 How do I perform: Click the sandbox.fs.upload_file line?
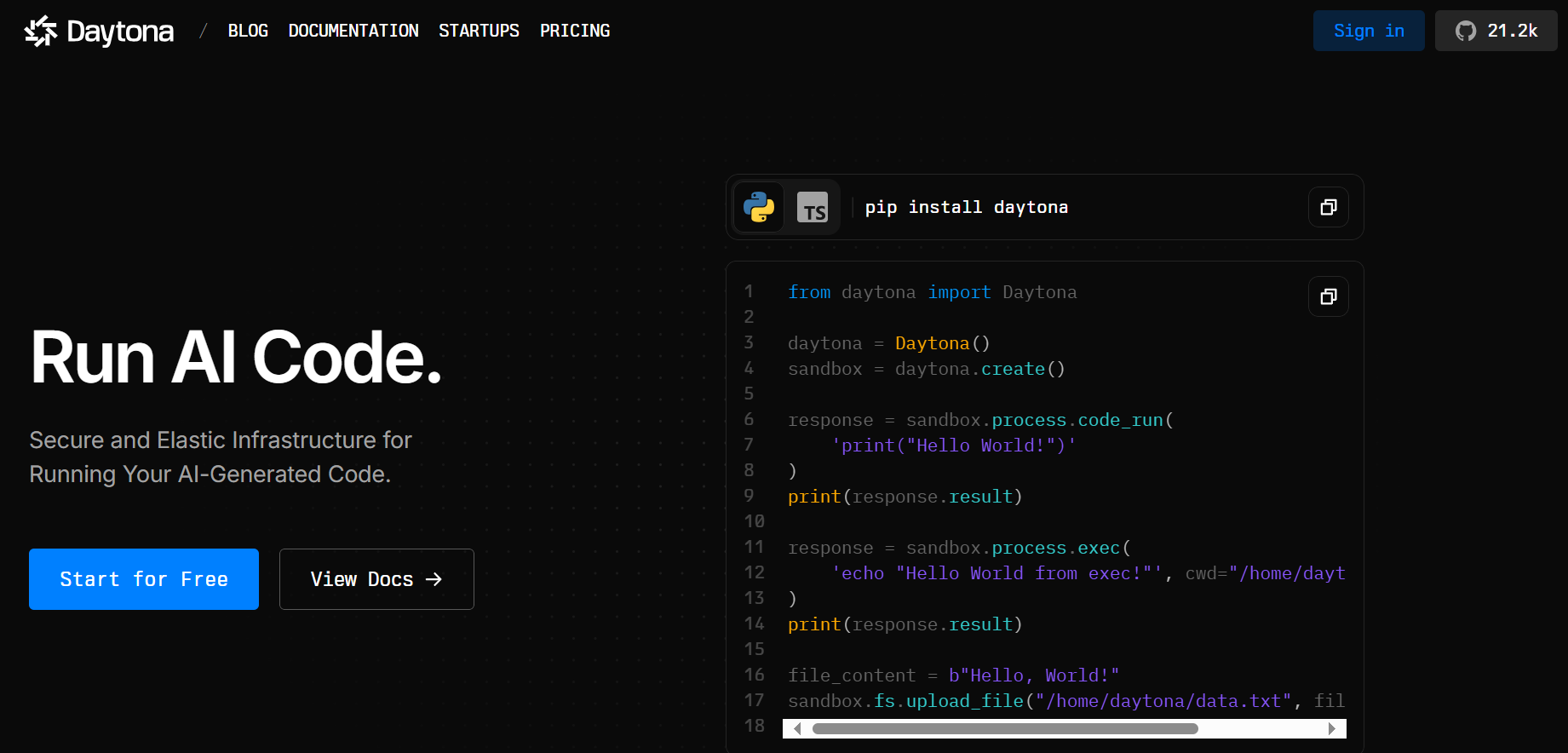[x=1066, y=701]
